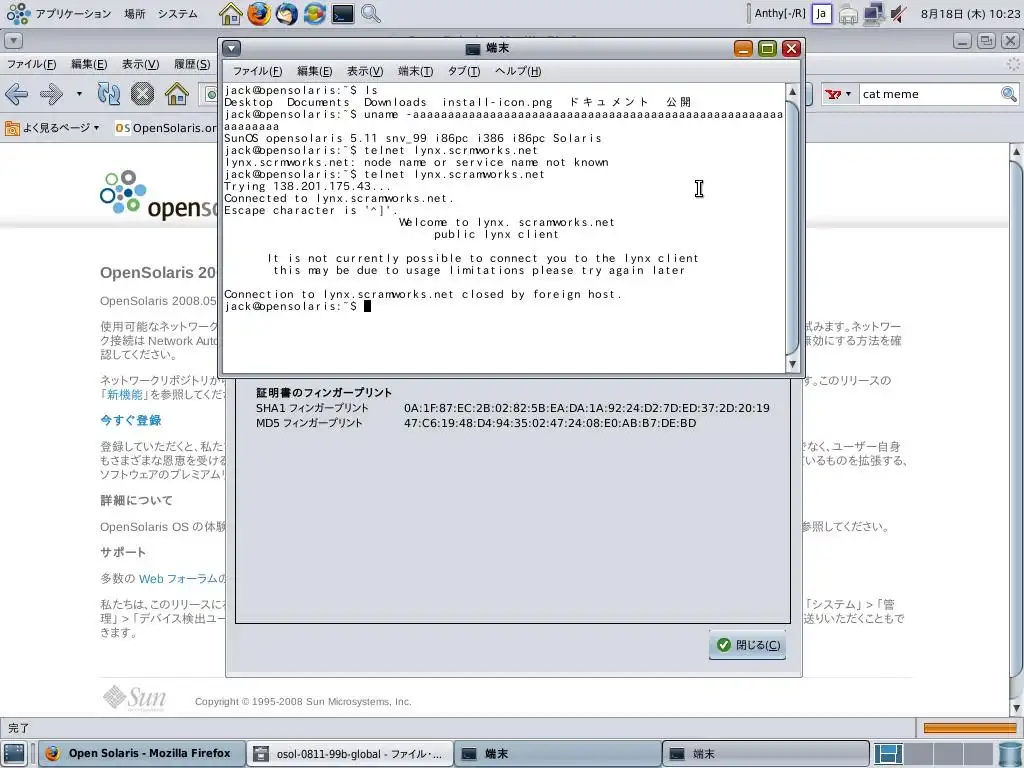Click the OpenSolaris logo on the panel

click(18, 14)
